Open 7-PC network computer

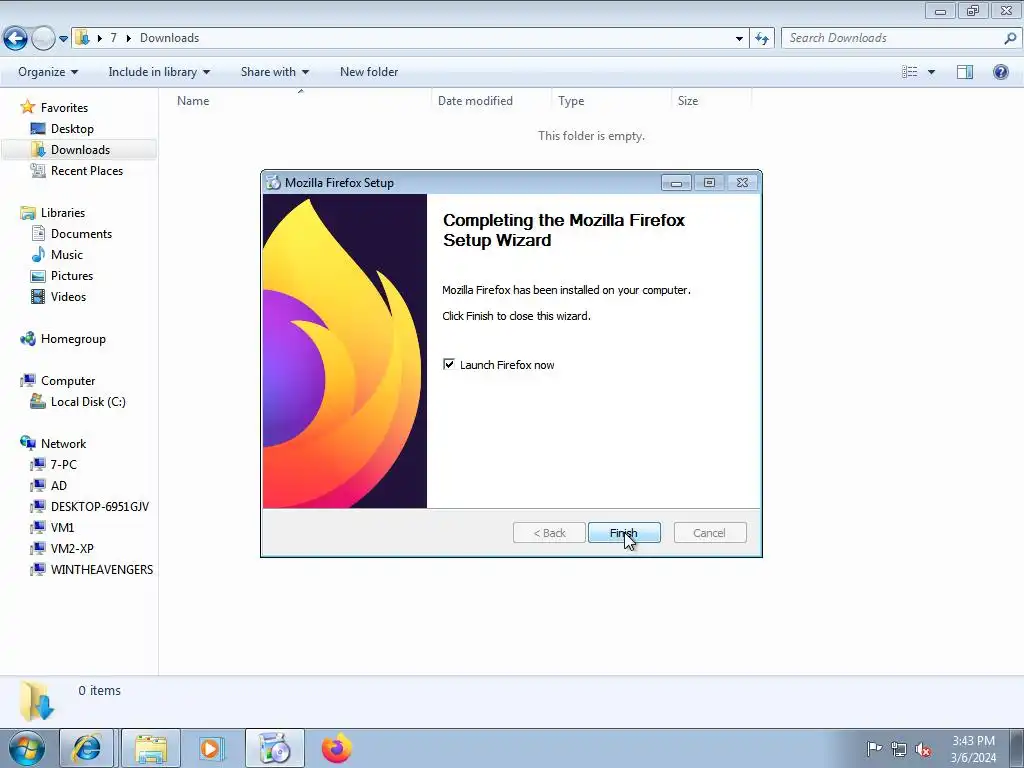pyautogui.click(x=63, y=464)
